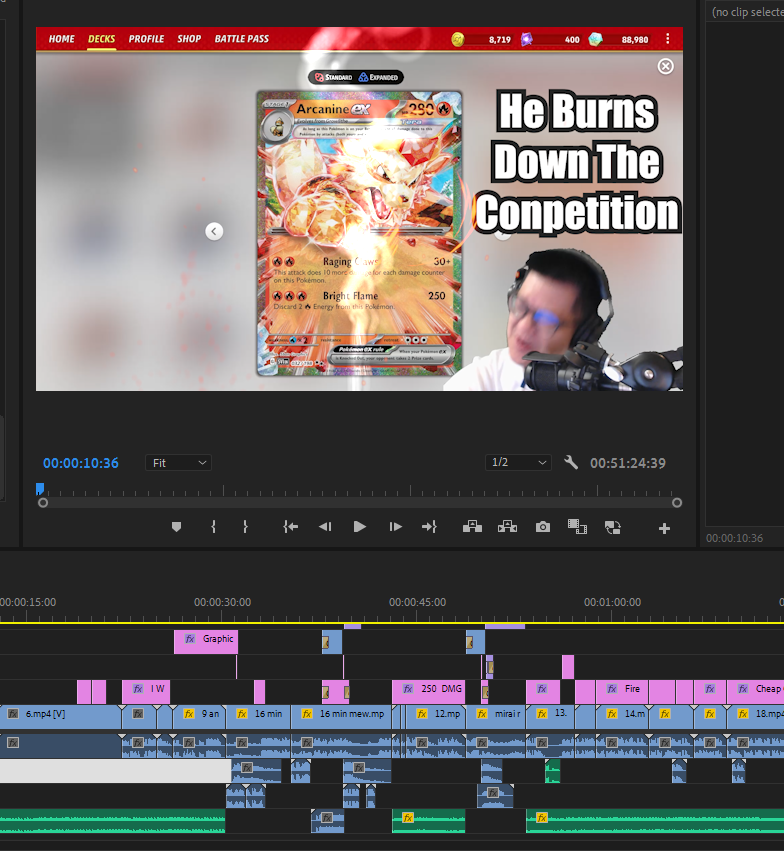
Task: Click the blue playhead in monitor scrubber
Action: click(40, 489)
